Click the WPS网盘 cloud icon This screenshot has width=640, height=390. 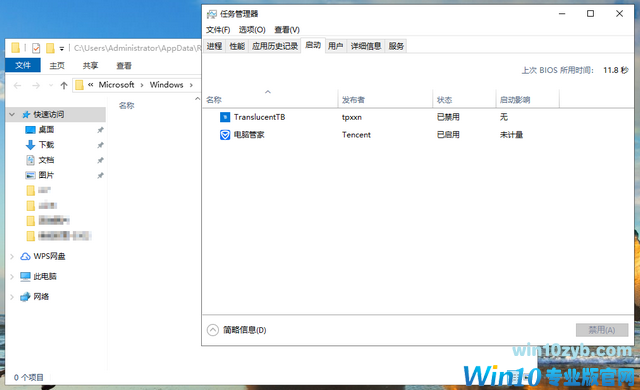pos(25,256)
